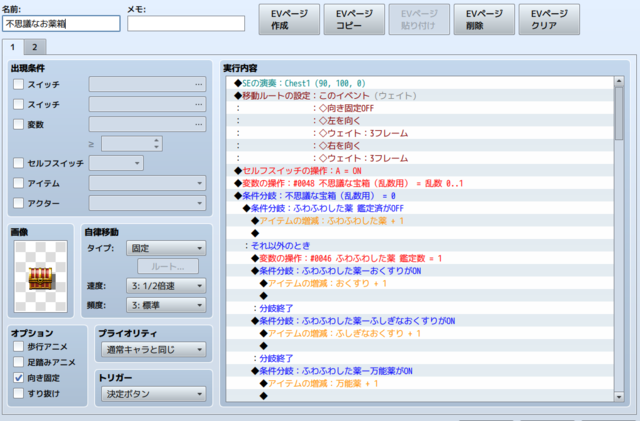The width and height of the screenshot is (640, 421).
Task: Select the ◇右を向く row
Action: [420, 146]
